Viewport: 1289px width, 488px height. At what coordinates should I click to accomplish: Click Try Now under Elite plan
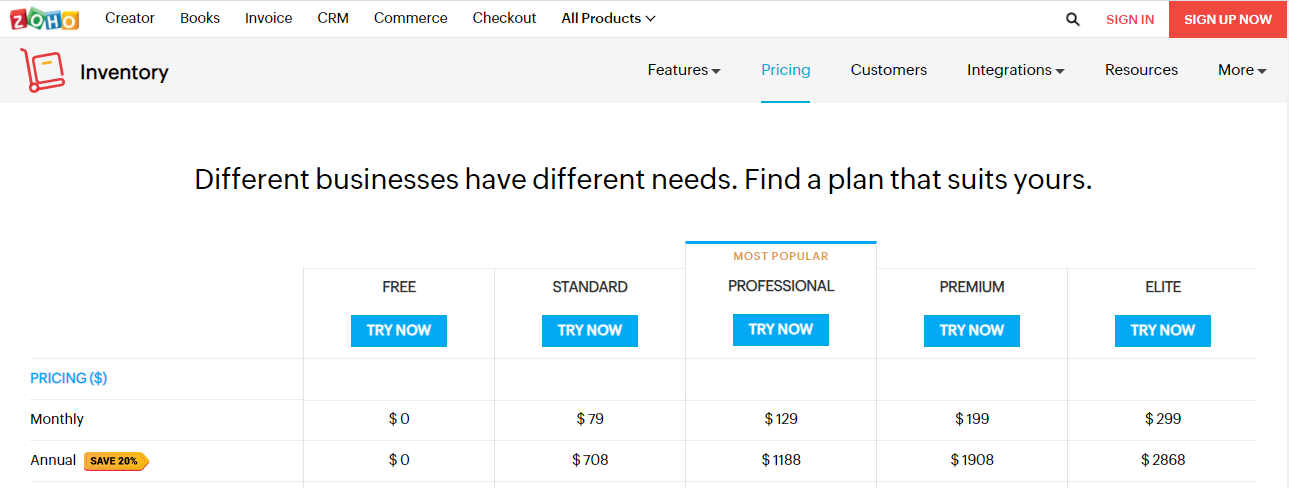[1163, 330]
